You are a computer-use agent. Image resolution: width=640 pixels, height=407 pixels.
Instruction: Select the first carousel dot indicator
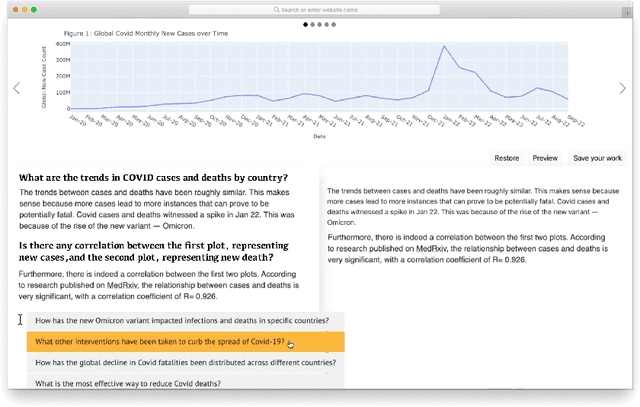(x=306, y=23)
